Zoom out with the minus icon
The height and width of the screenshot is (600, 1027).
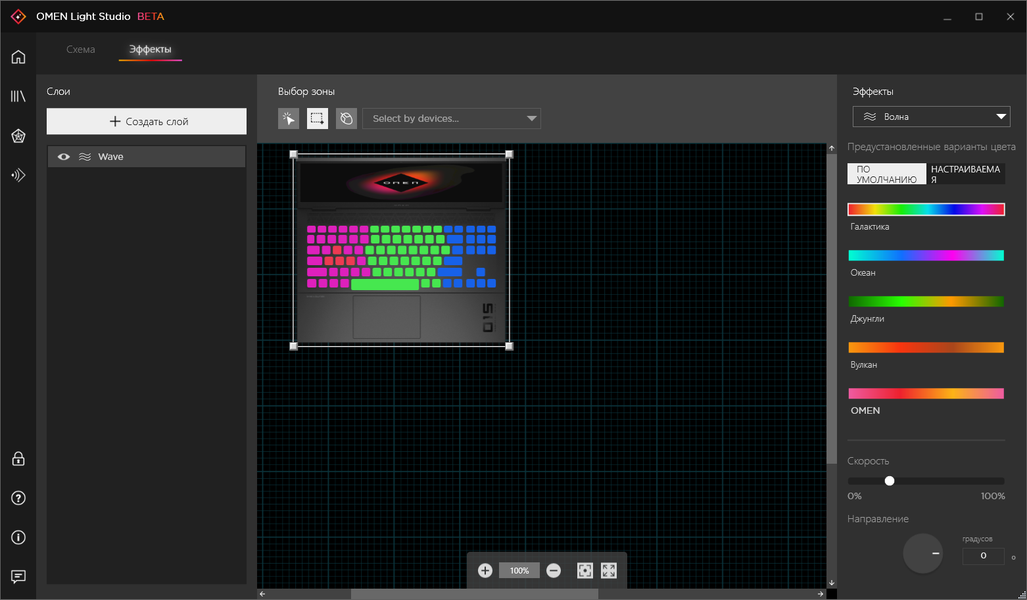coord(553,571)
